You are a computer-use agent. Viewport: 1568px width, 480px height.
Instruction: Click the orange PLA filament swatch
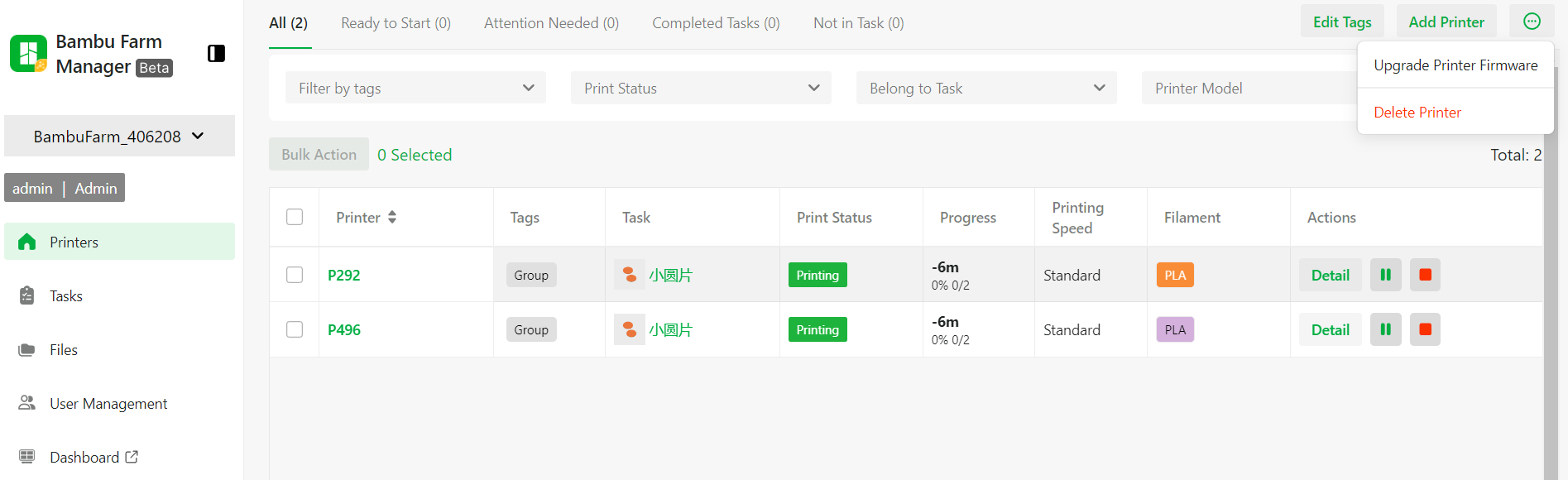[x=1175, y=275]
